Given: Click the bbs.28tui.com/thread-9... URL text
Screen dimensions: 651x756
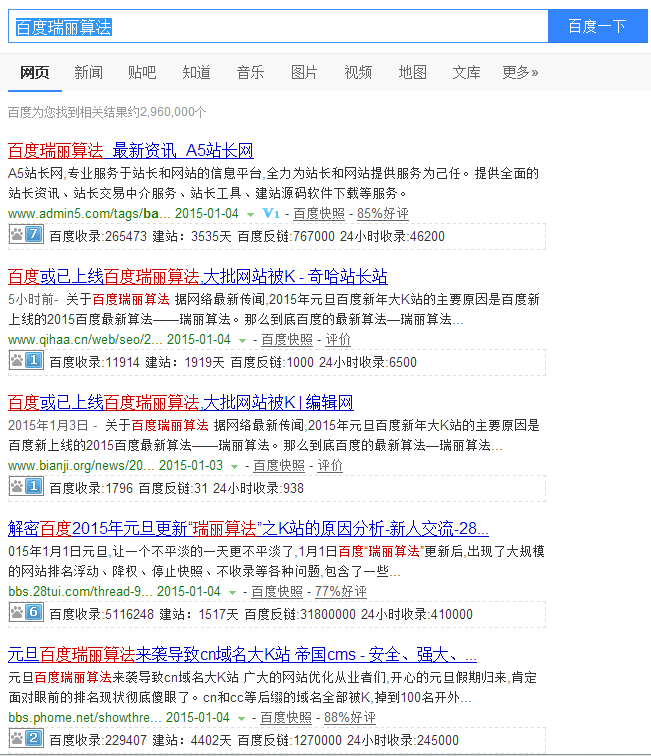Looking at the screenshot, I should click(x=81, y=591).
